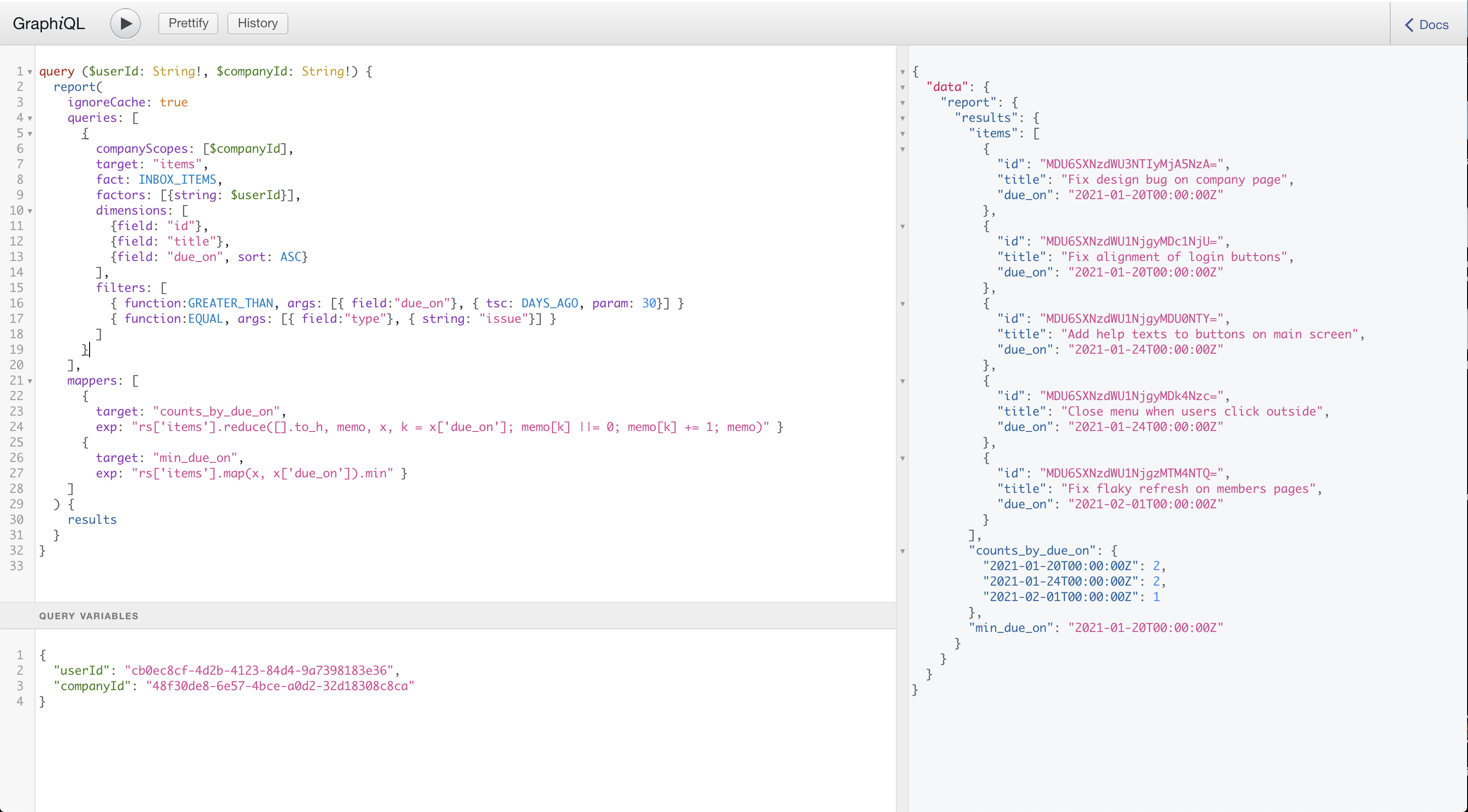Collapse the report object triangle in results panel

point(903,103)
